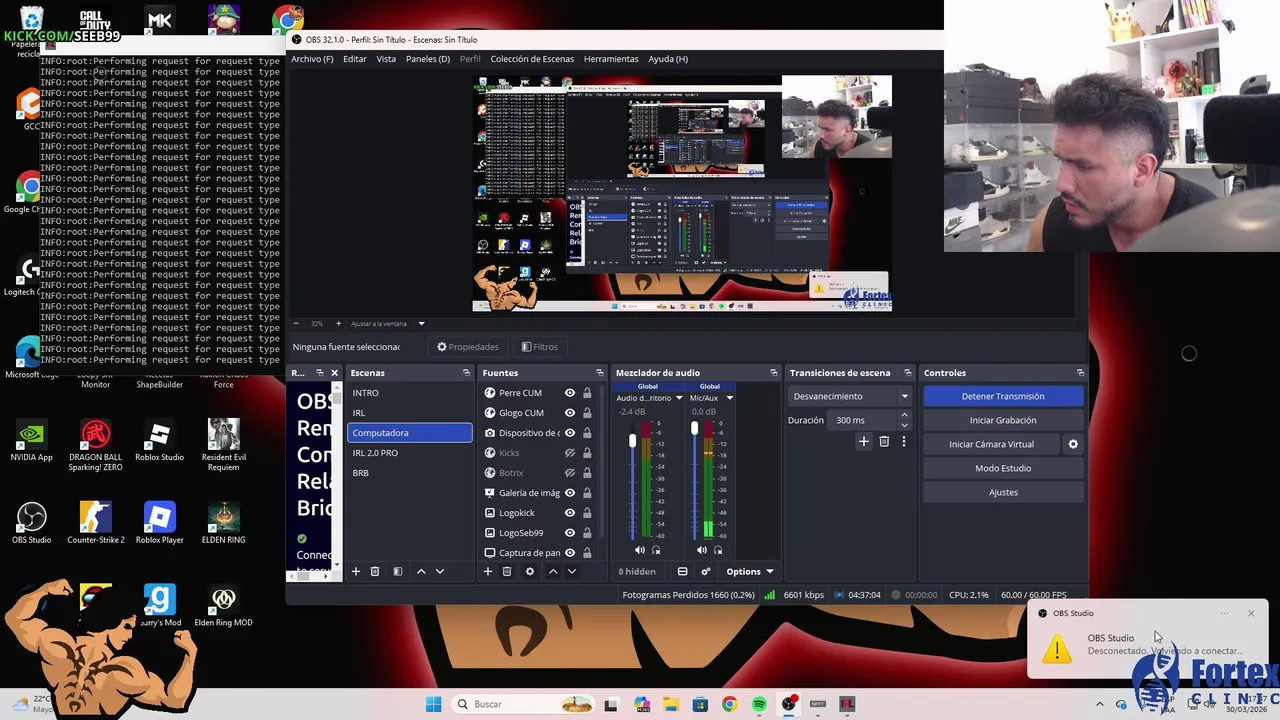Open Audio de escritorio channel dropdown
Viewport: 1280px width, 720px height.
click(679, 398)
